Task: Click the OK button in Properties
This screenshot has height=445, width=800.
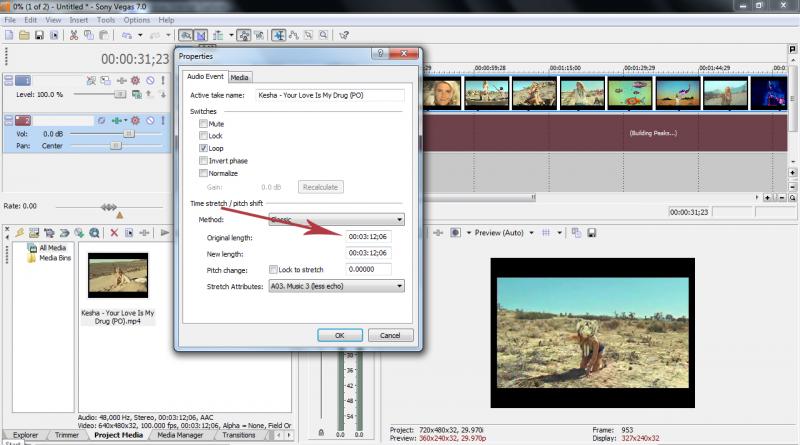Action: tap(340, 335)
